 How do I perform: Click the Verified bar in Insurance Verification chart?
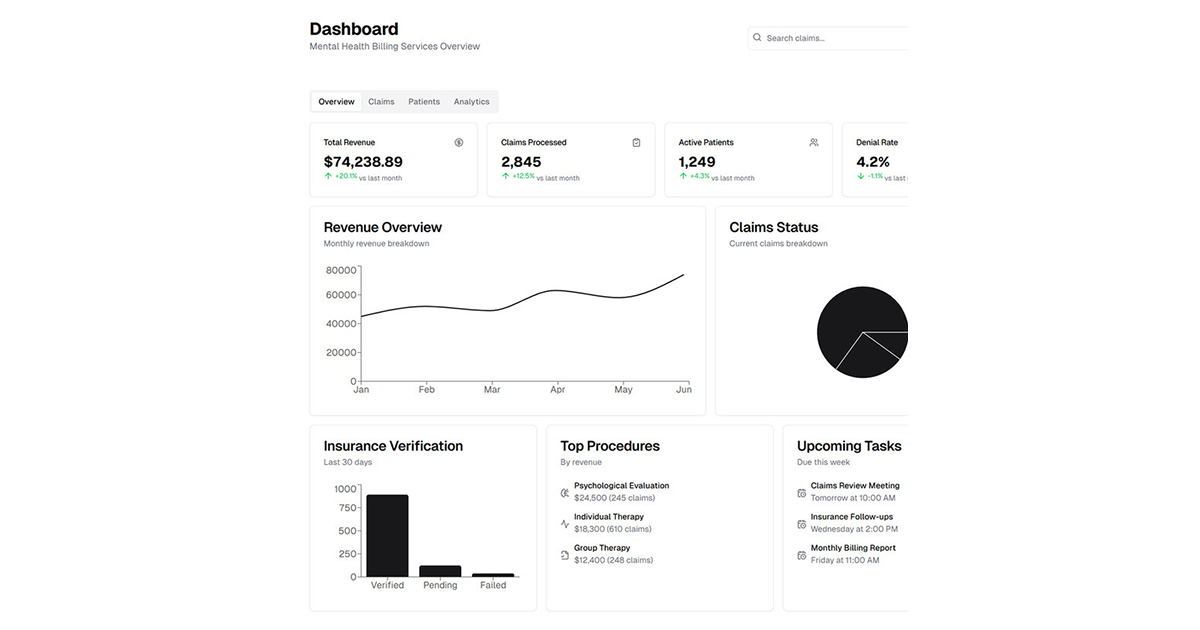(x=387, y=535)
